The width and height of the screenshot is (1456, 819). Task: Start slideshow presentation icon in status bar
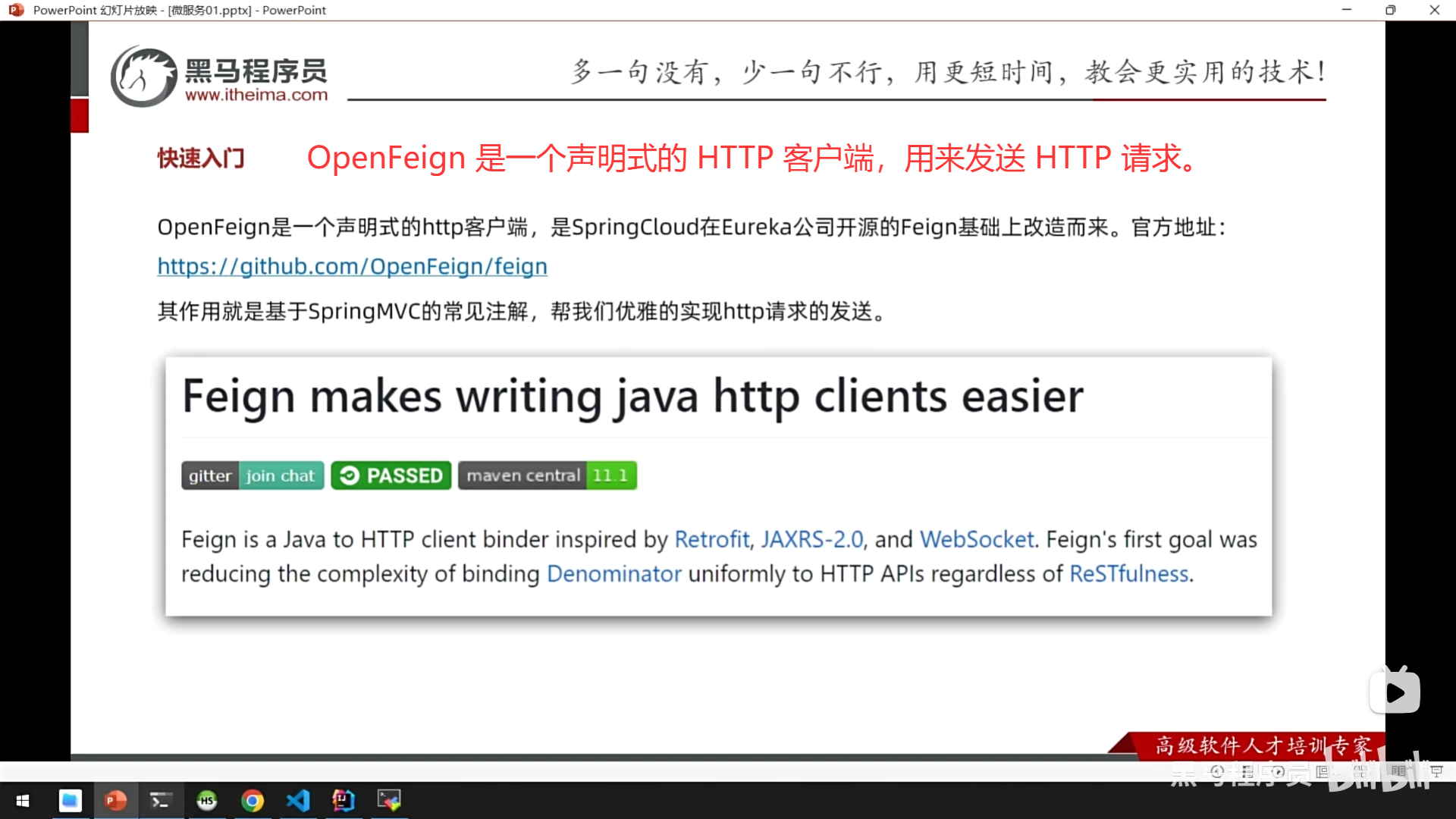coord(1436,771)
